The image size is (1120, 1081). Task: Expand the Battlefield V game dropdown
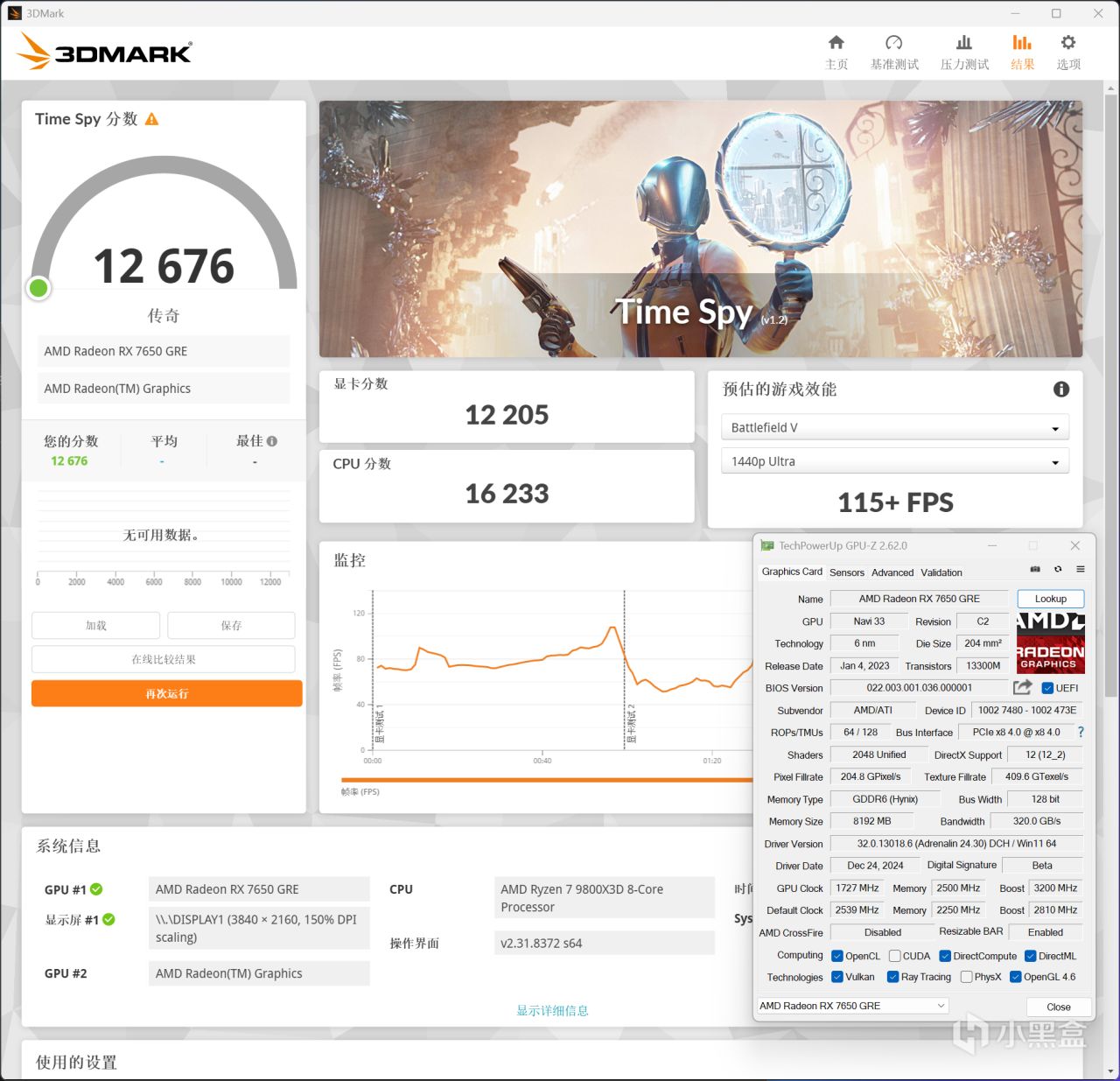coord(895,428)
